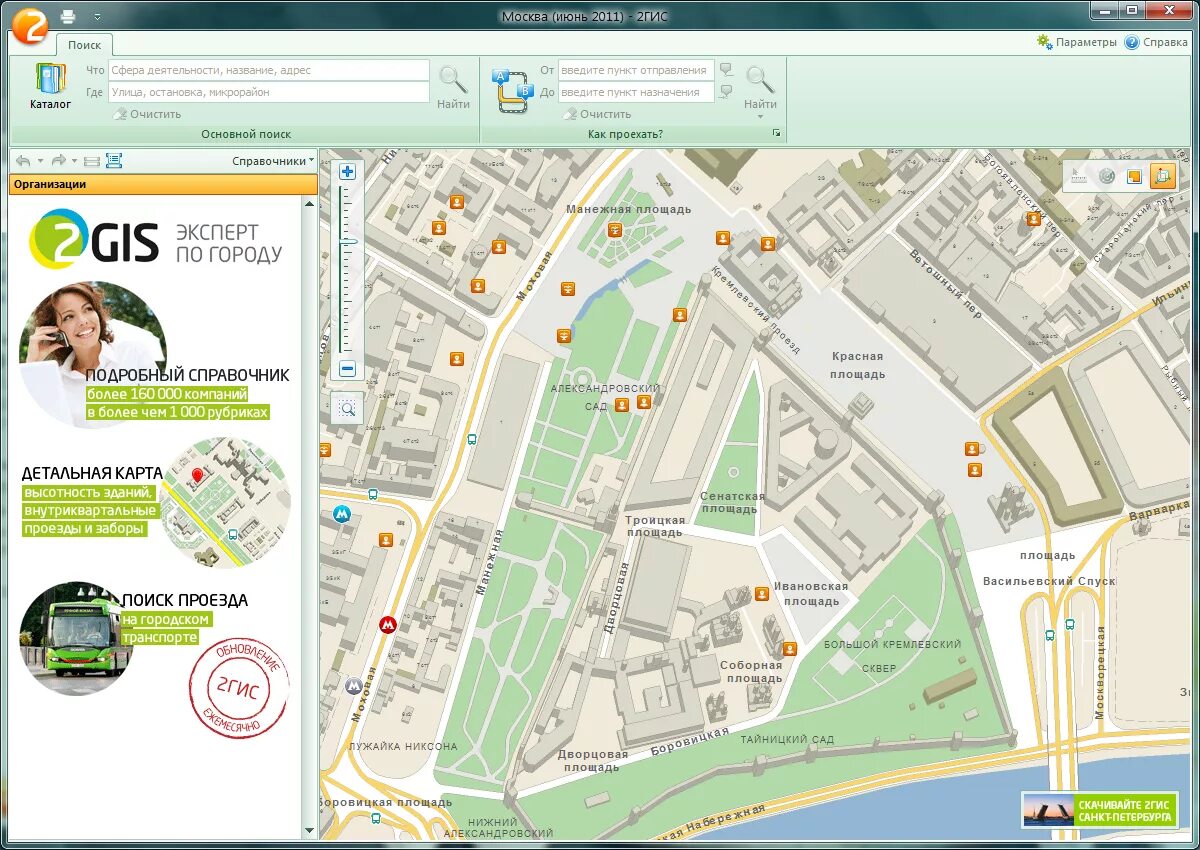
Task: Click the grey metro icon near Моховая
Action: coord(352,686)
